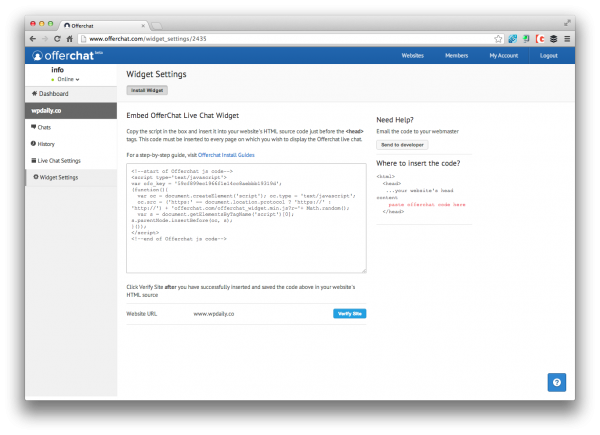Viewport: 600px width, 435px height.
Task: Select the wpdaily.co site in sidebar
Action: [x=71, y=111]
